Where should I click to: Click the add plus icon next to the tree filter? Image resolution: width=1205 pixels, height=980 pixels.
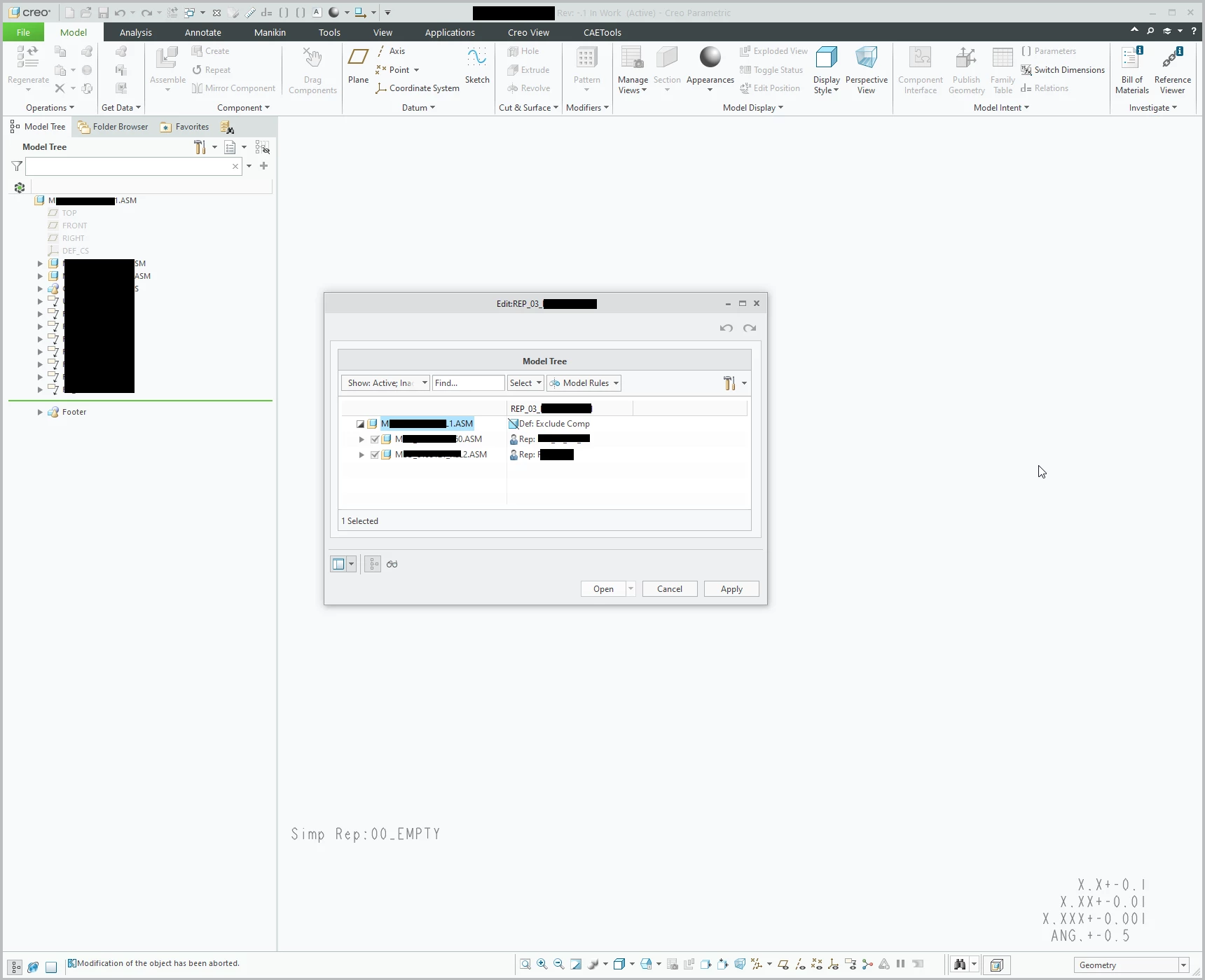[x=264, y=166]
